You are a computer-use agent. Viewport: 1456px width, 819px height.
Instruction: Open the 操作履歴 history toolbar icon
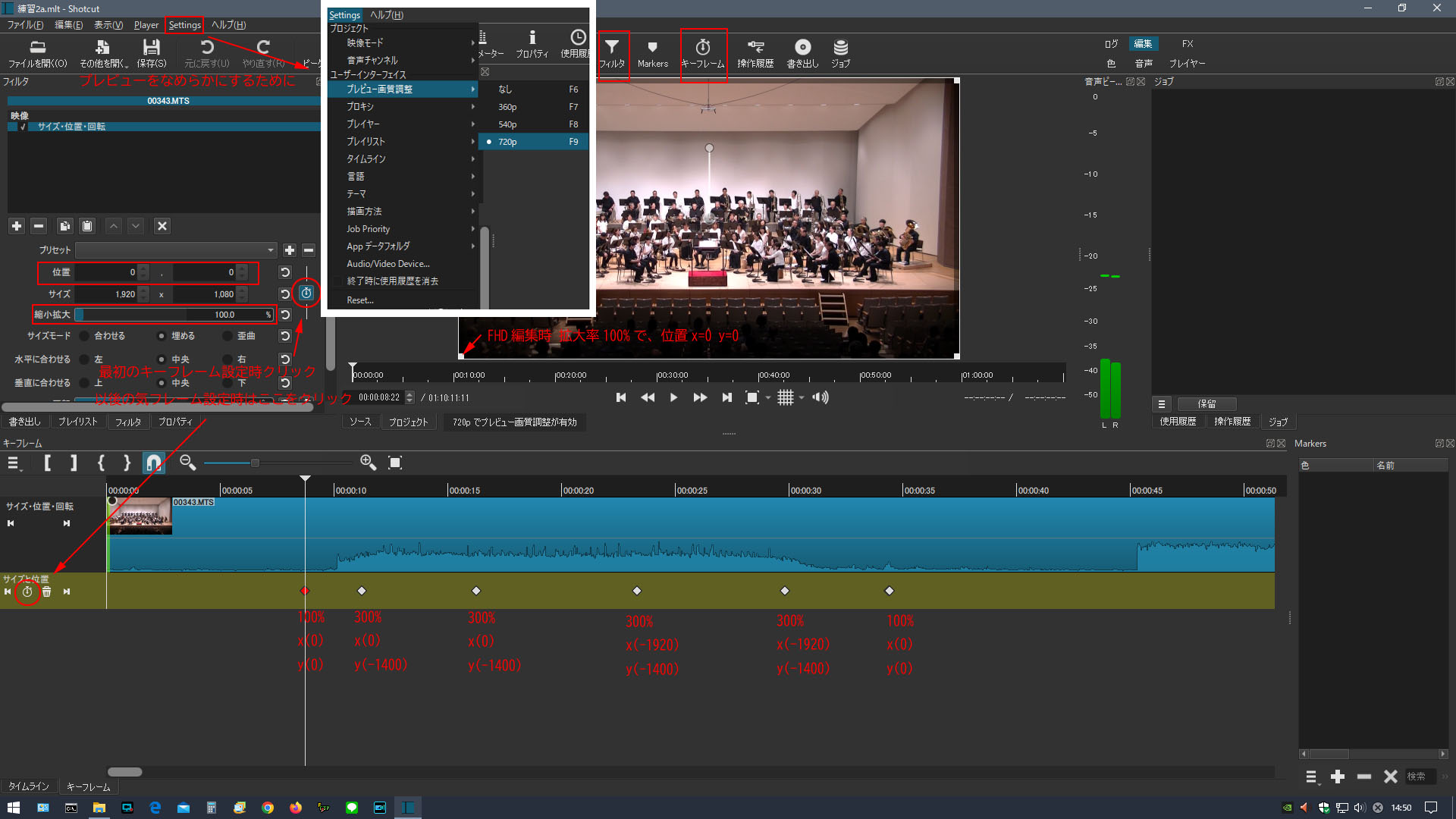pyautogui.click(x=755, y=54)
